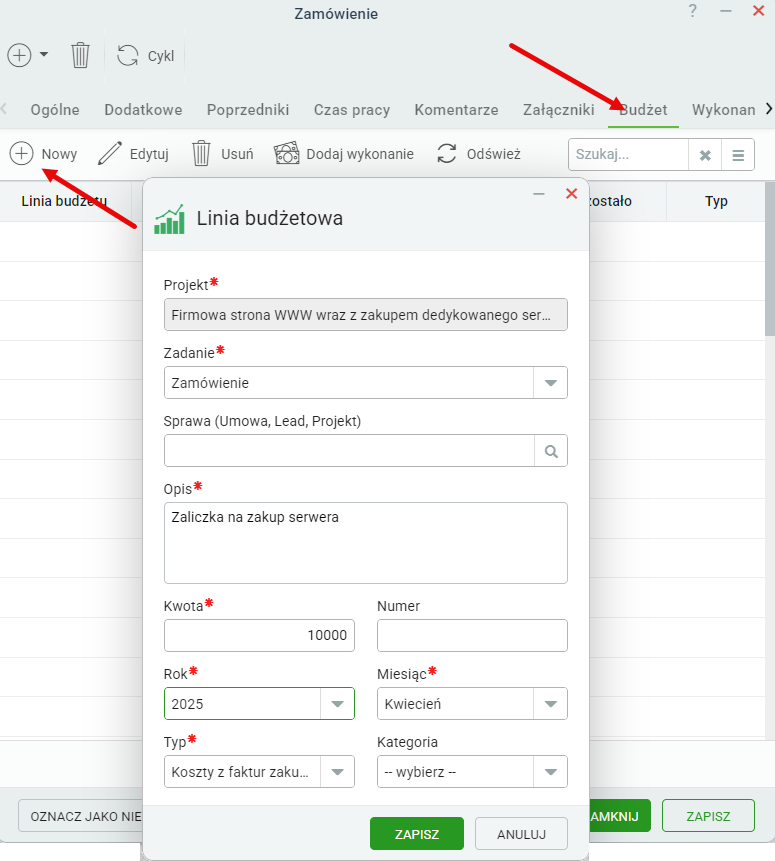Image resolution: width=775 pixels, height=861 pixels.
Task: Click Nowy to add a budget line
Action: [x=43, y=154]
